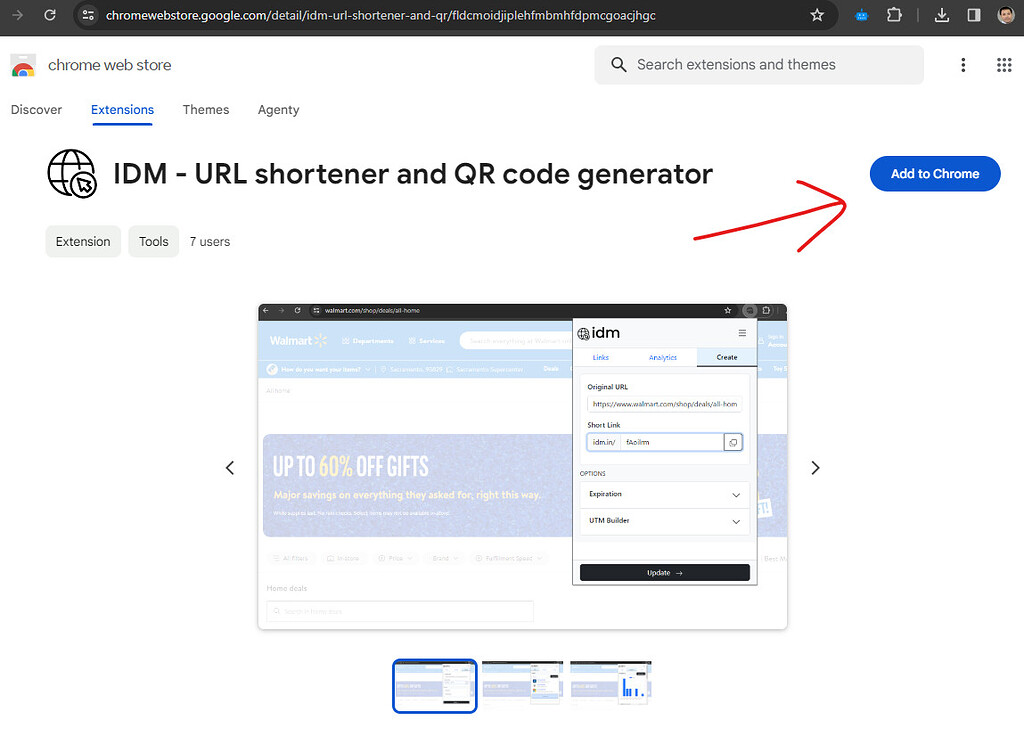Click the split-screen icon in the toolbar

click(972, 15)
